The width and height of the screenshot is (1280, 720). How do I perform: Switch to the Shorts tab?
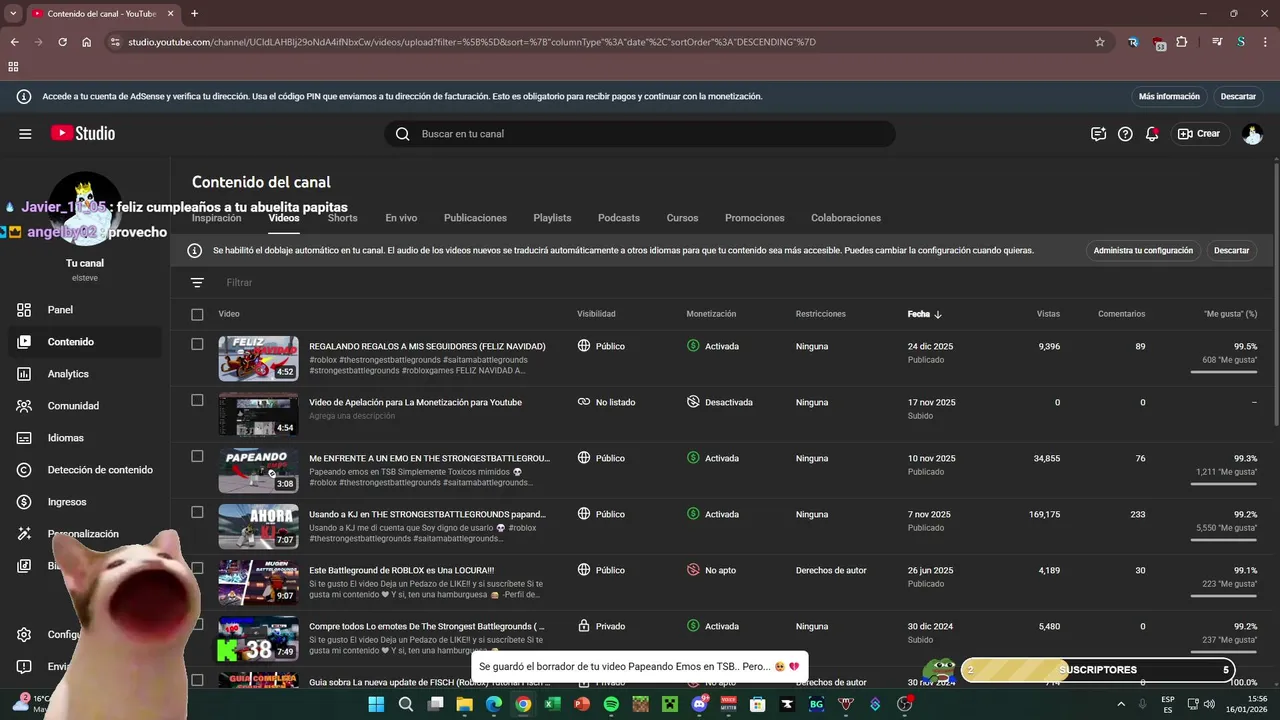coord(342,218)
